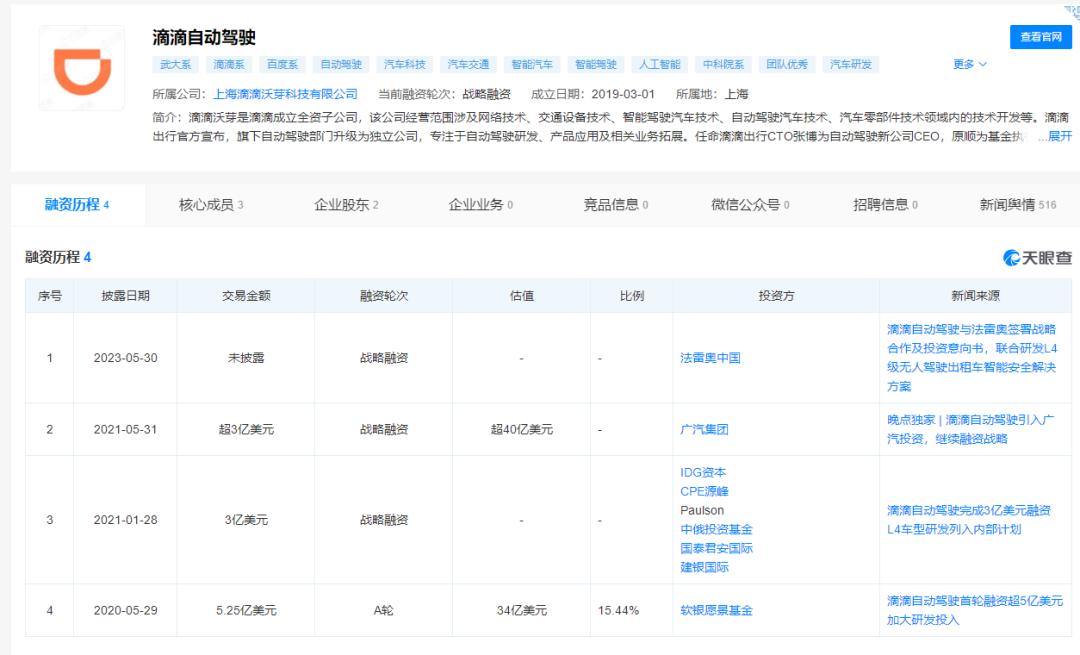Viewport: 1080px width, 655px height.
Task: Switch to the 招聘信息 tab
Action: (x=885, y=205)
